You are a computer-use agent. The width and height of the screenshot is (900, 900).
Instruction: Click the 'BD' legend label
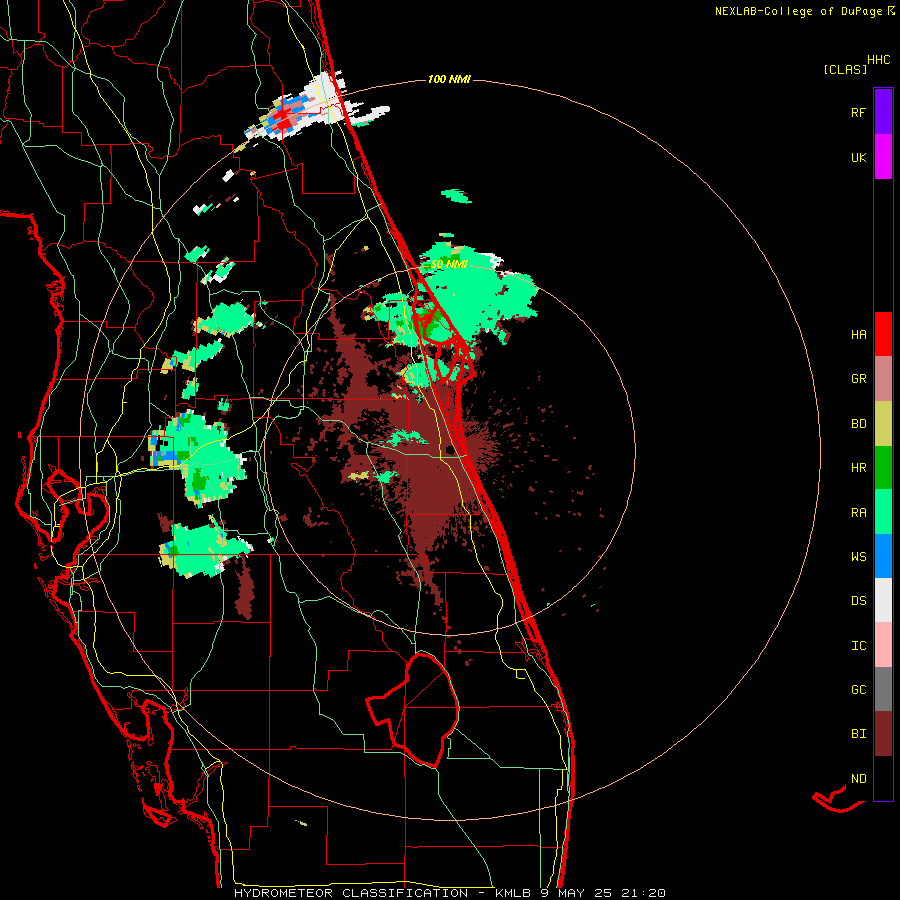(x=858, y=424)
